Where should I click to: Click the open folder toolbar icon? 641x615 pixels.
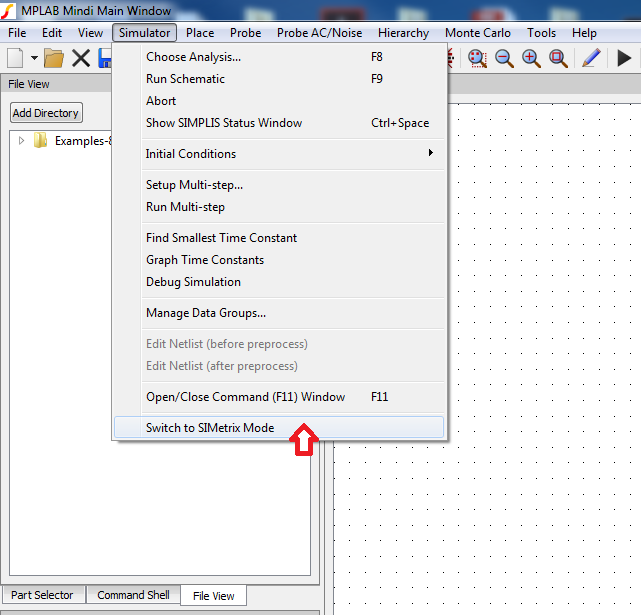click(x=54, y=58)
